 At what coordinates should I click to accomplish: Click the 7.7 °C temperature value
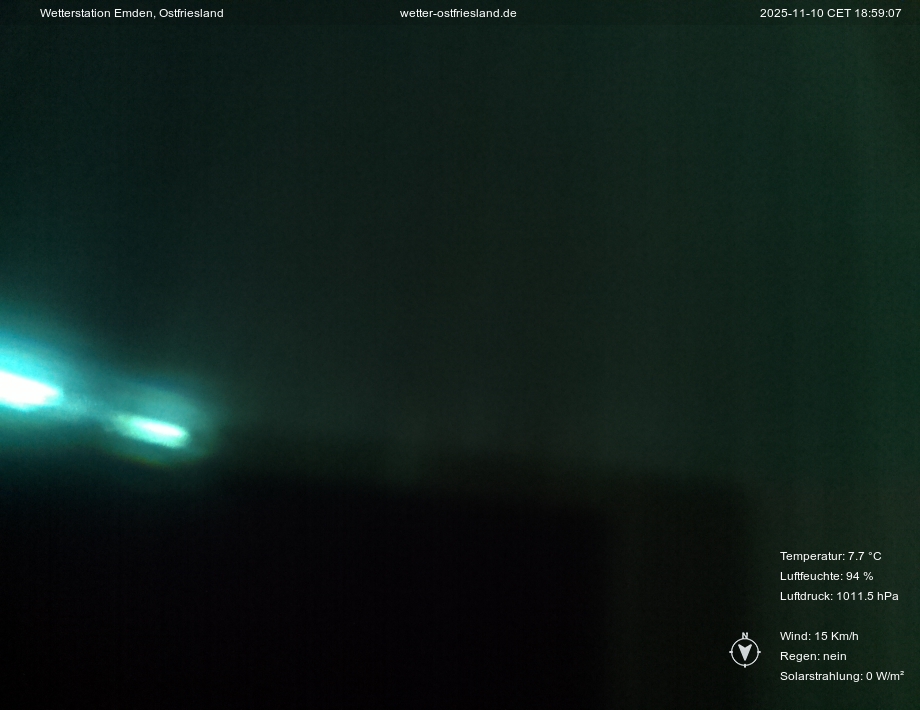pyautogui.click(x=865, y=556)
